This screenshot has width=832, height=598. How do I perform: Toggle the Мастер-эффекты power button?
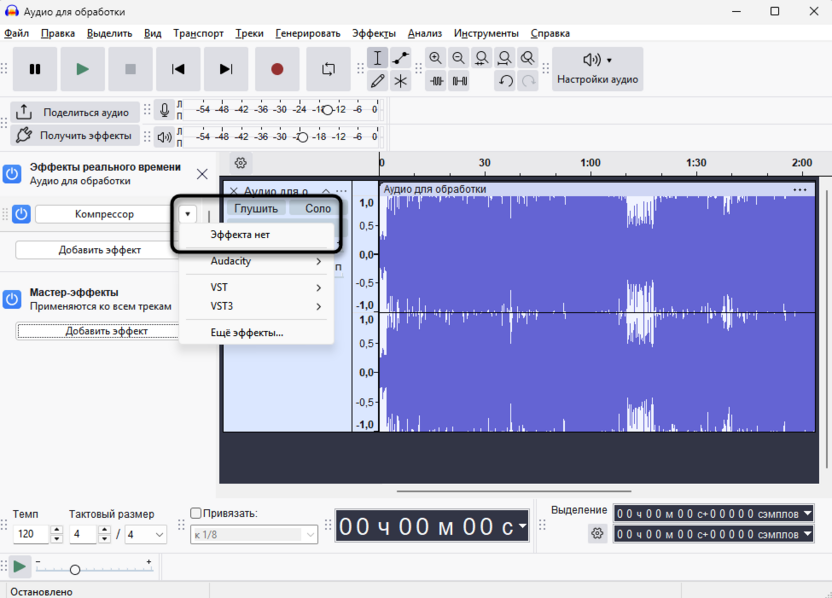pos(12,299)
